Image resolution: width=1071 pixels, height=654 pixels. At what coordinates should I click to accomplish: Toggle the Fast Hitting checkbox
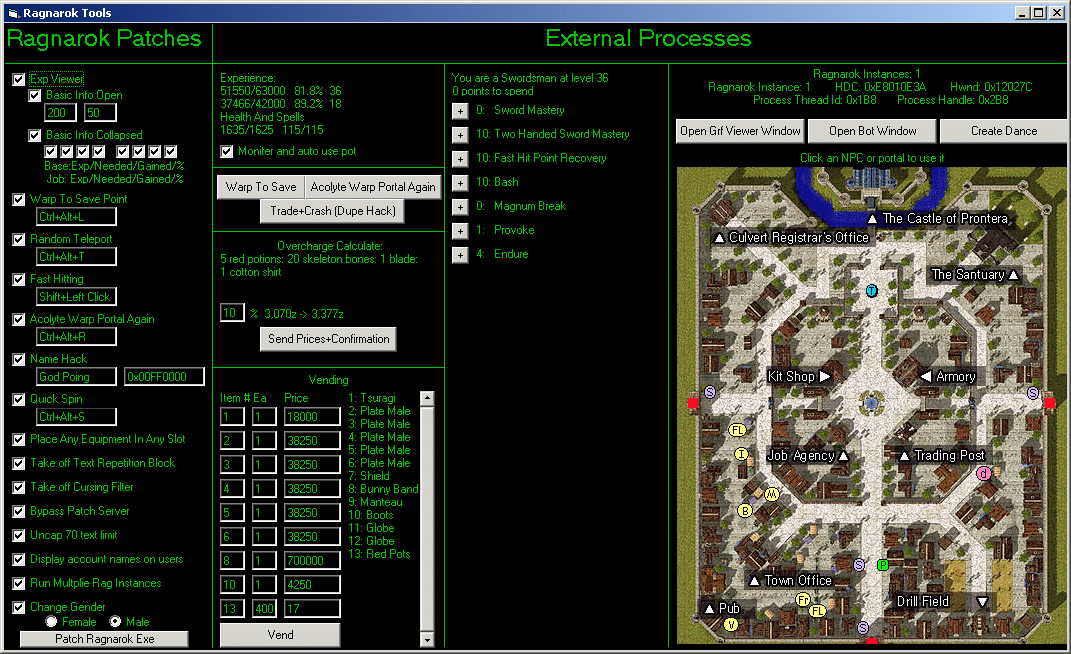coord(19,280)
